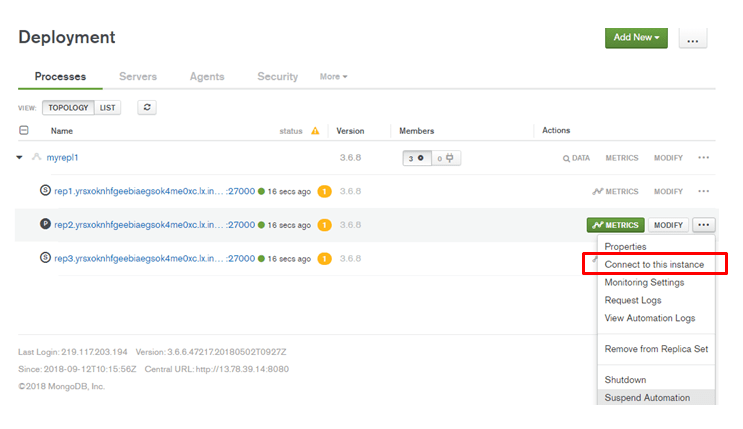
Task: Click the green status dot for rep1
Action: pyautogui.click(x=261, y=192)
